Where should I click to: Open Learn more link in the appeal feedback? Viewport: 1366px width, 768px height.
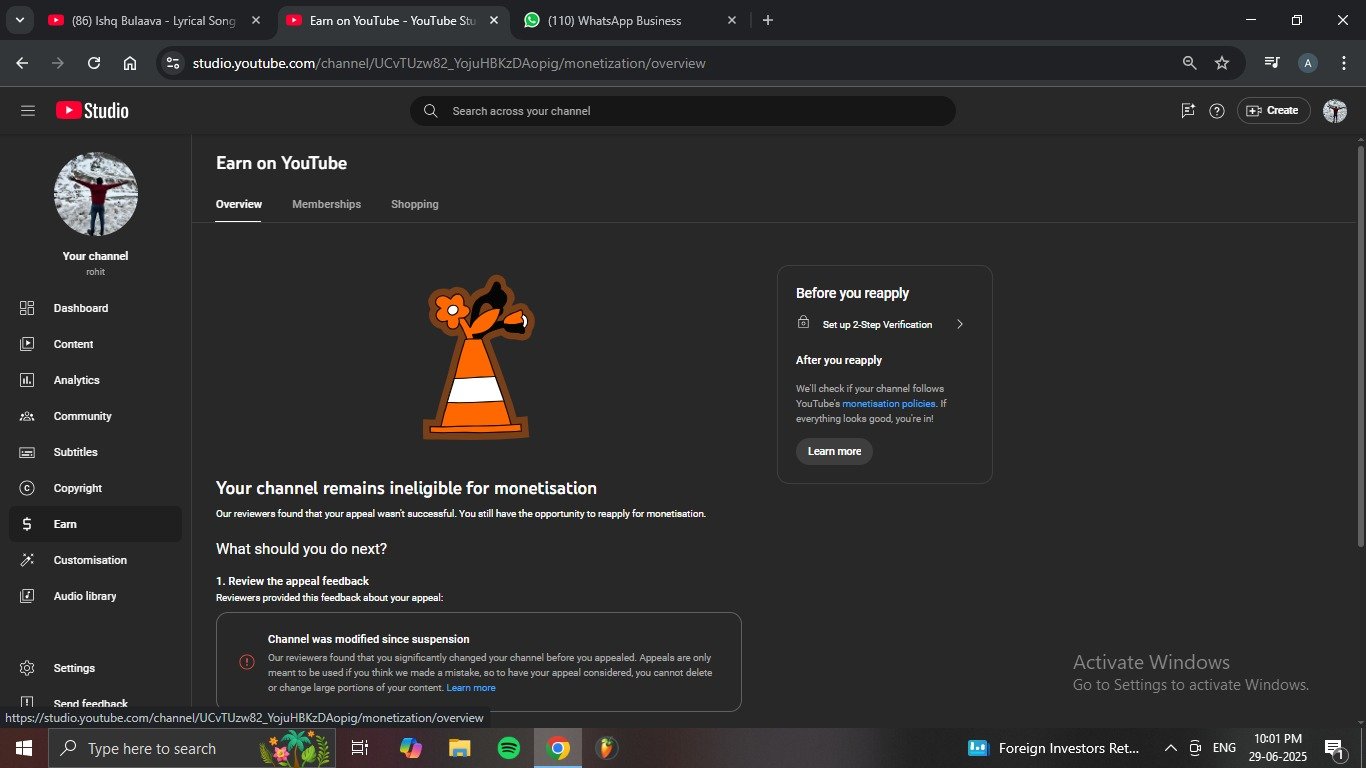click(471, 688)
